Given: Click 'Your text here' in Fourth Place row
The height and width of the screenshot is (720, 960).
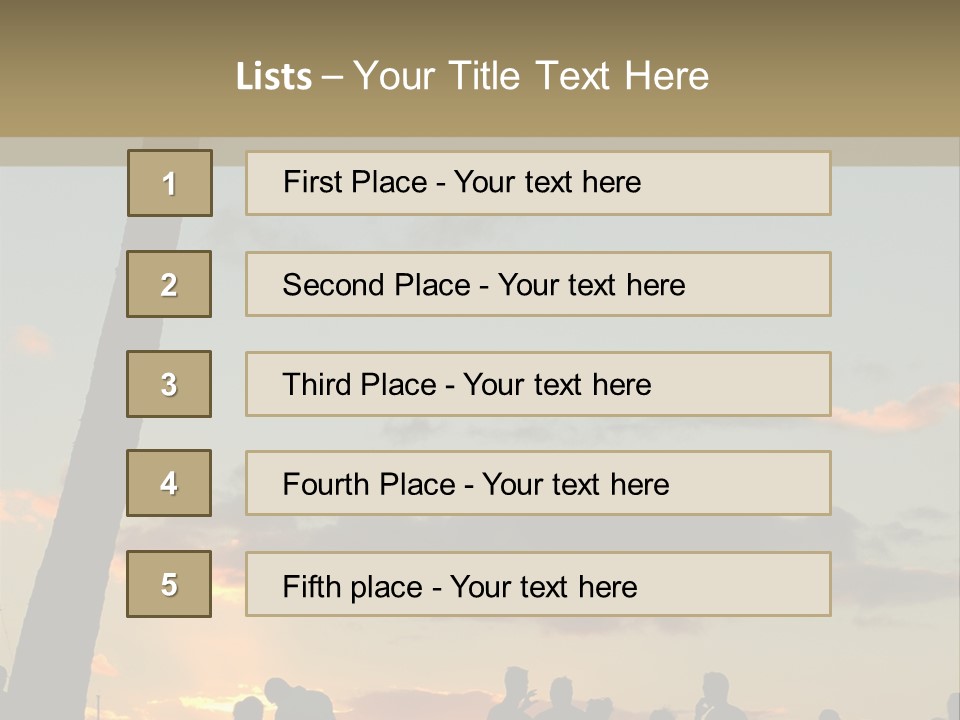Looking at the screenshot, I should [575, 485].
